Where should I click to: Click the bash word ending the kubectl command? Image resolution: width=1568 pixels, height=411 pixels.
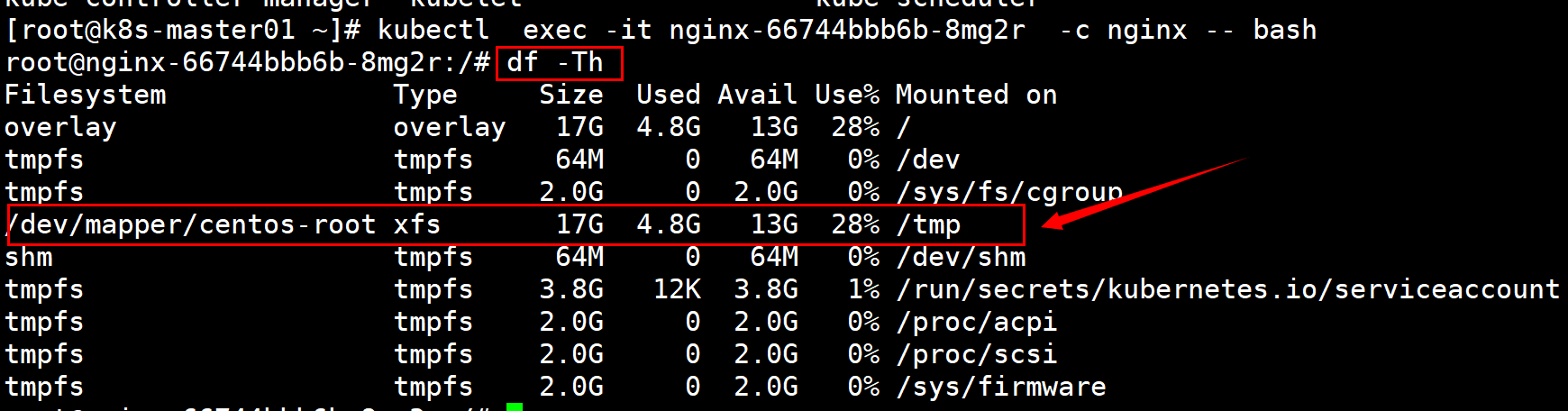(1285, 30)
